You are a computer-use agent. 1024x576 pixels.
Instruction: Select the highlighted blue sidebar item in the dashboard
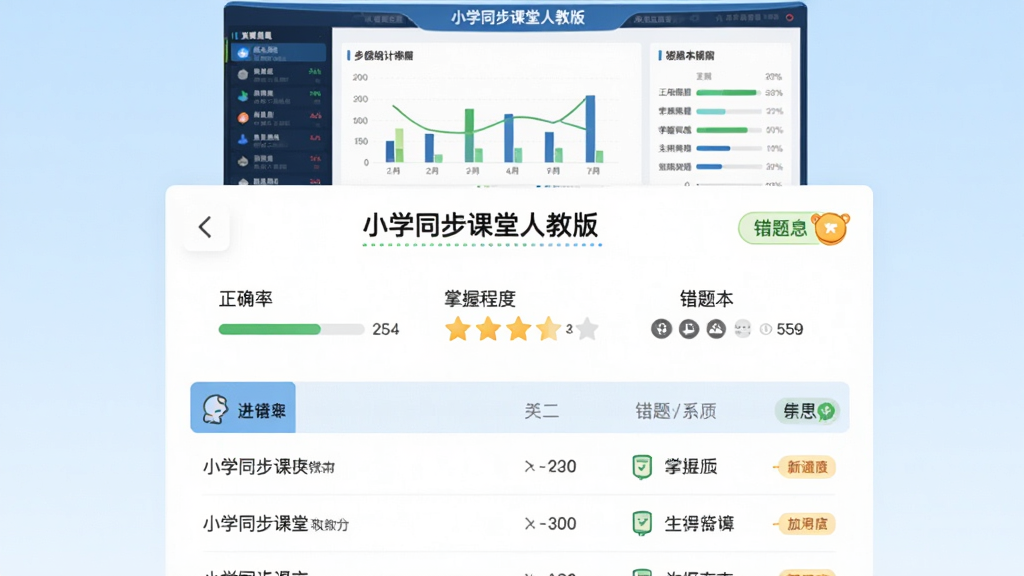[278, 53]
